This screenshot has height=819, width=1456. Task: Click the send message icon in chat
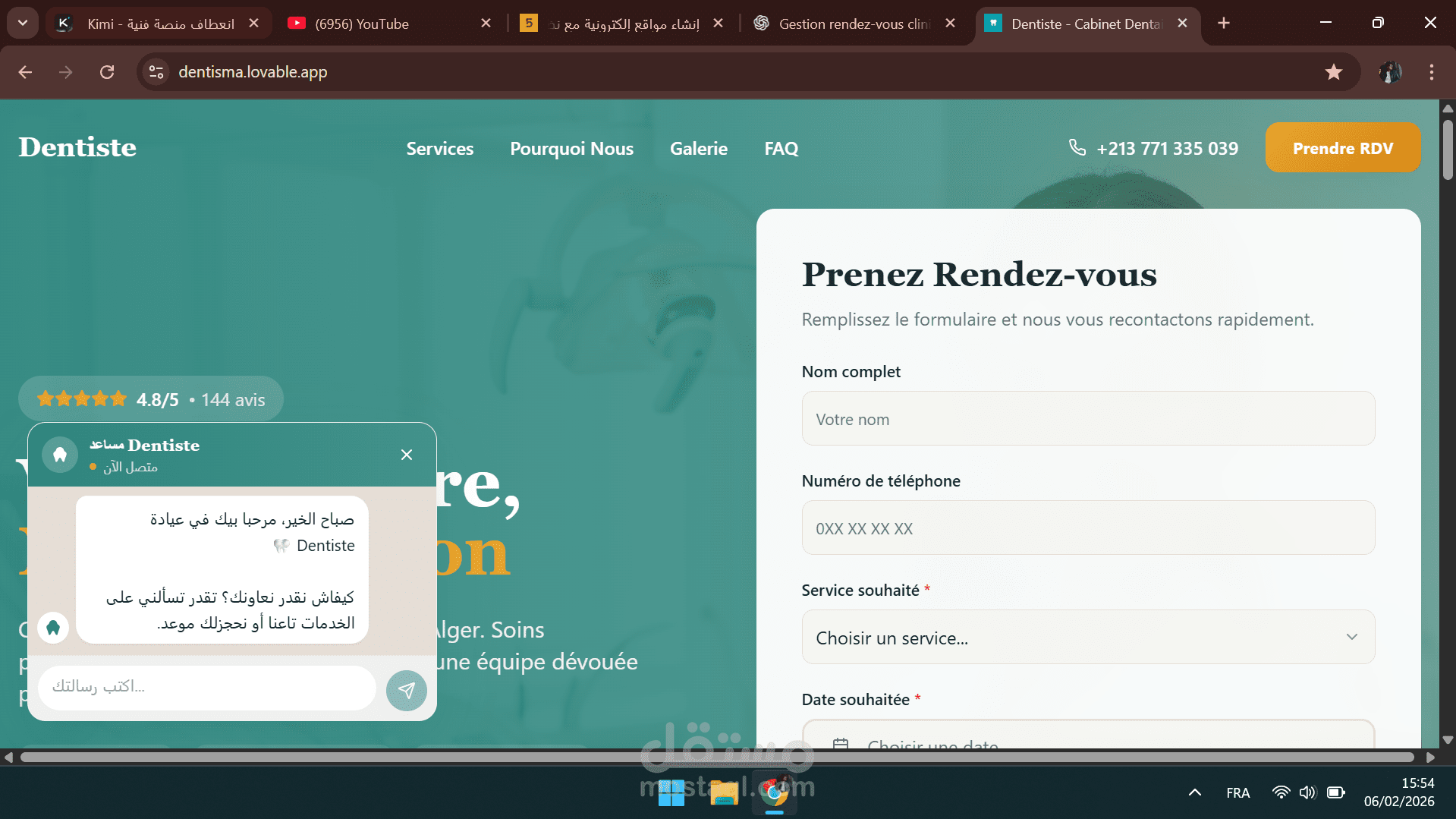tap(407, 690)
